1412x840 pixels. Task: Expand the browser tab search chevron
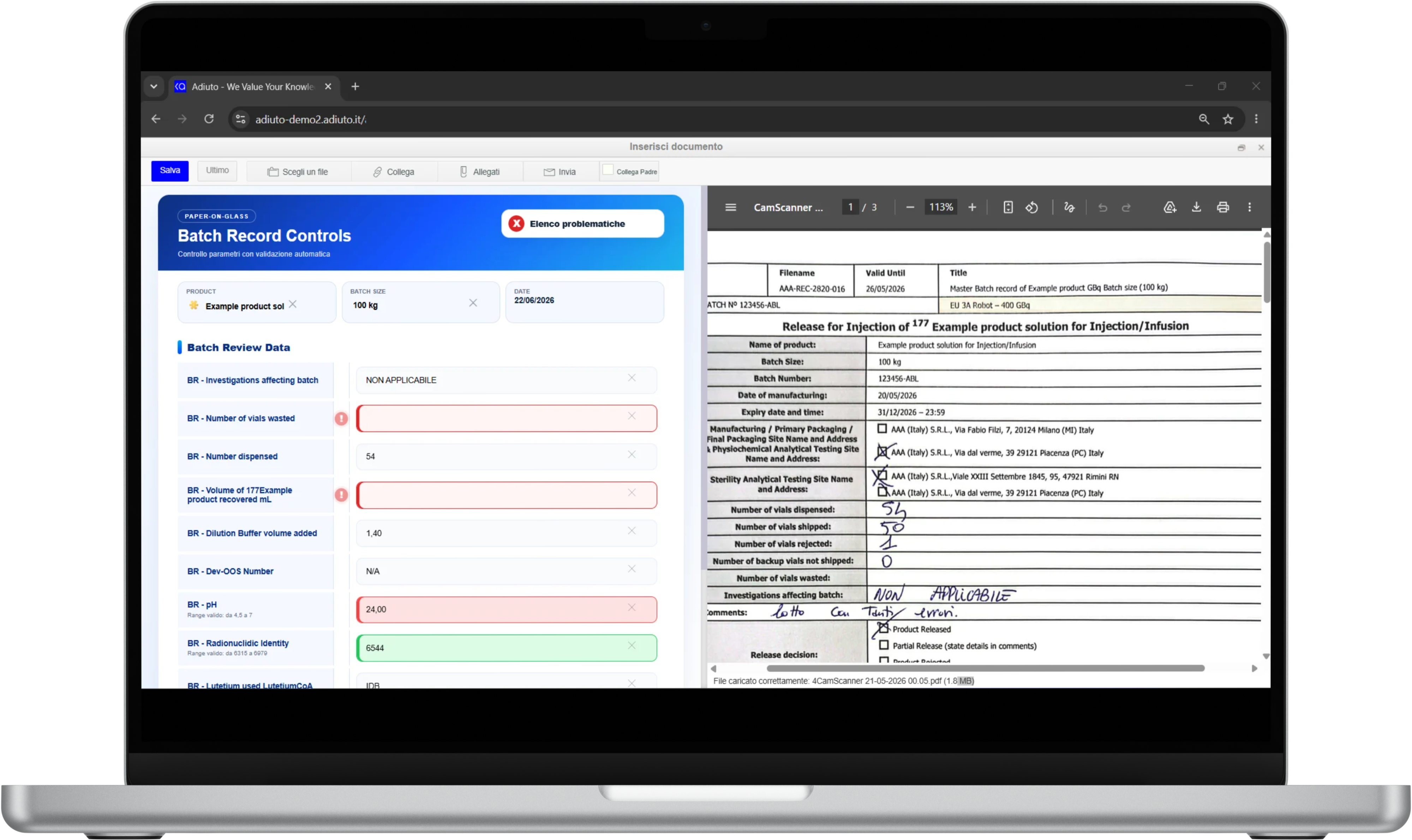pos(154,86)
